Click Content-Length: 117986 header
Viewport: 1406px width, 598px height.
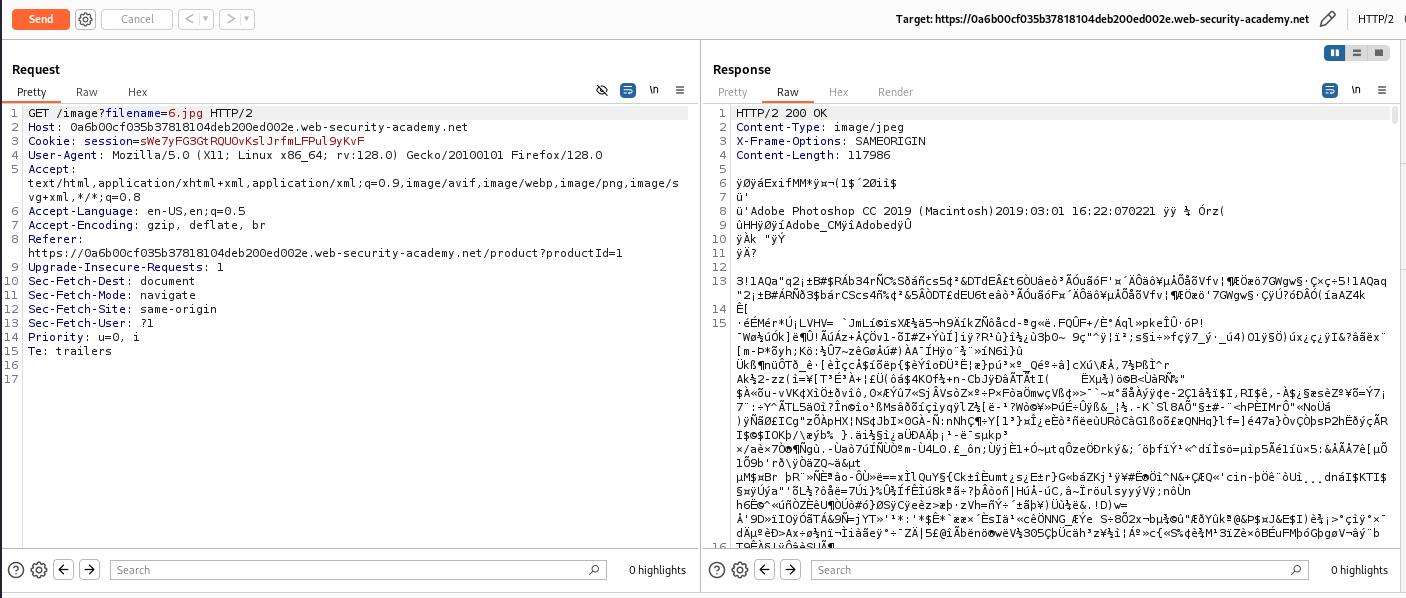pos(812,155)
